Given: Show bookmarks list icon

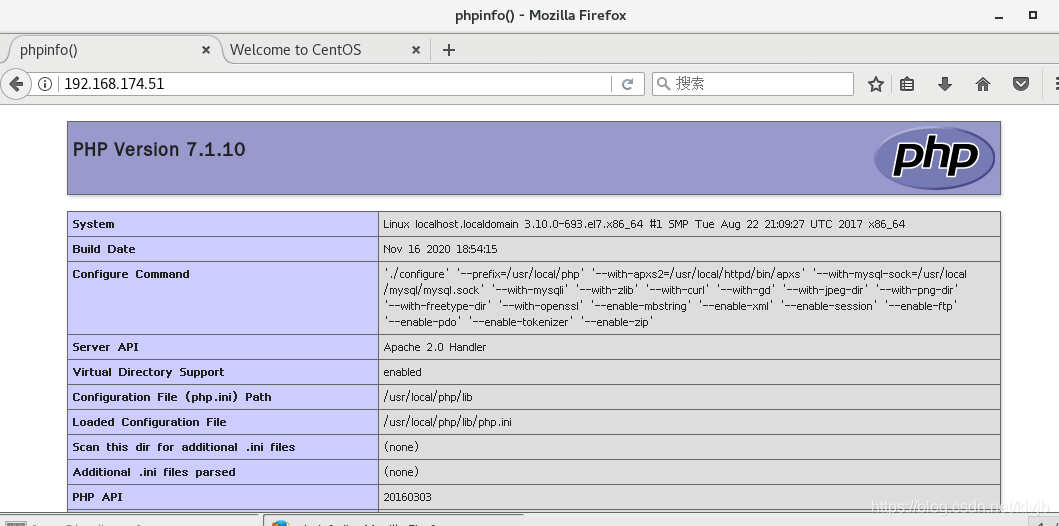Looking at the screenshot, I should (907, 84).
